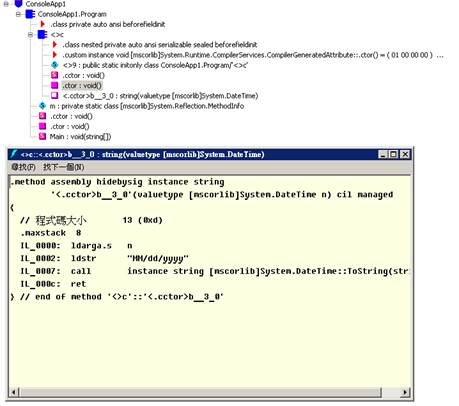Maximize the IL disassembly window
459x406 pixels.
[394, 154]
